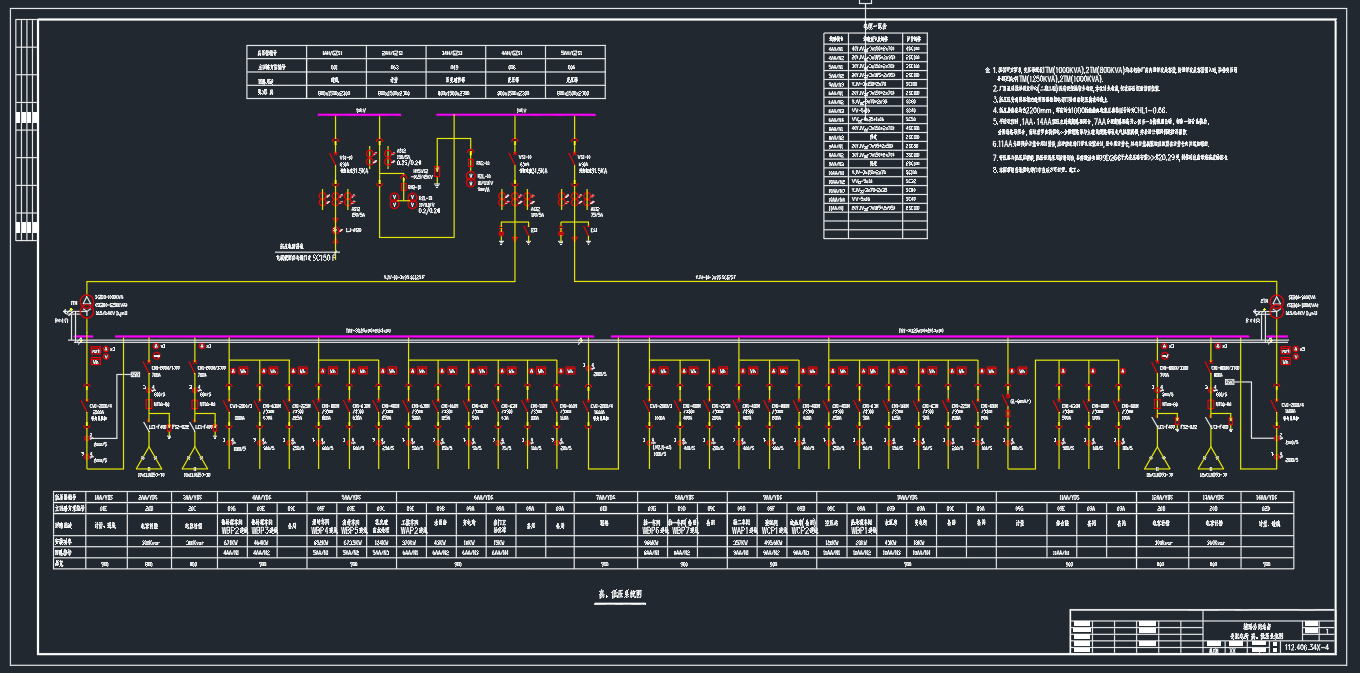The image size is (1360, 673).
Task: Click the title block in bottom-right corner
Action: click(x=1202, y=632)
